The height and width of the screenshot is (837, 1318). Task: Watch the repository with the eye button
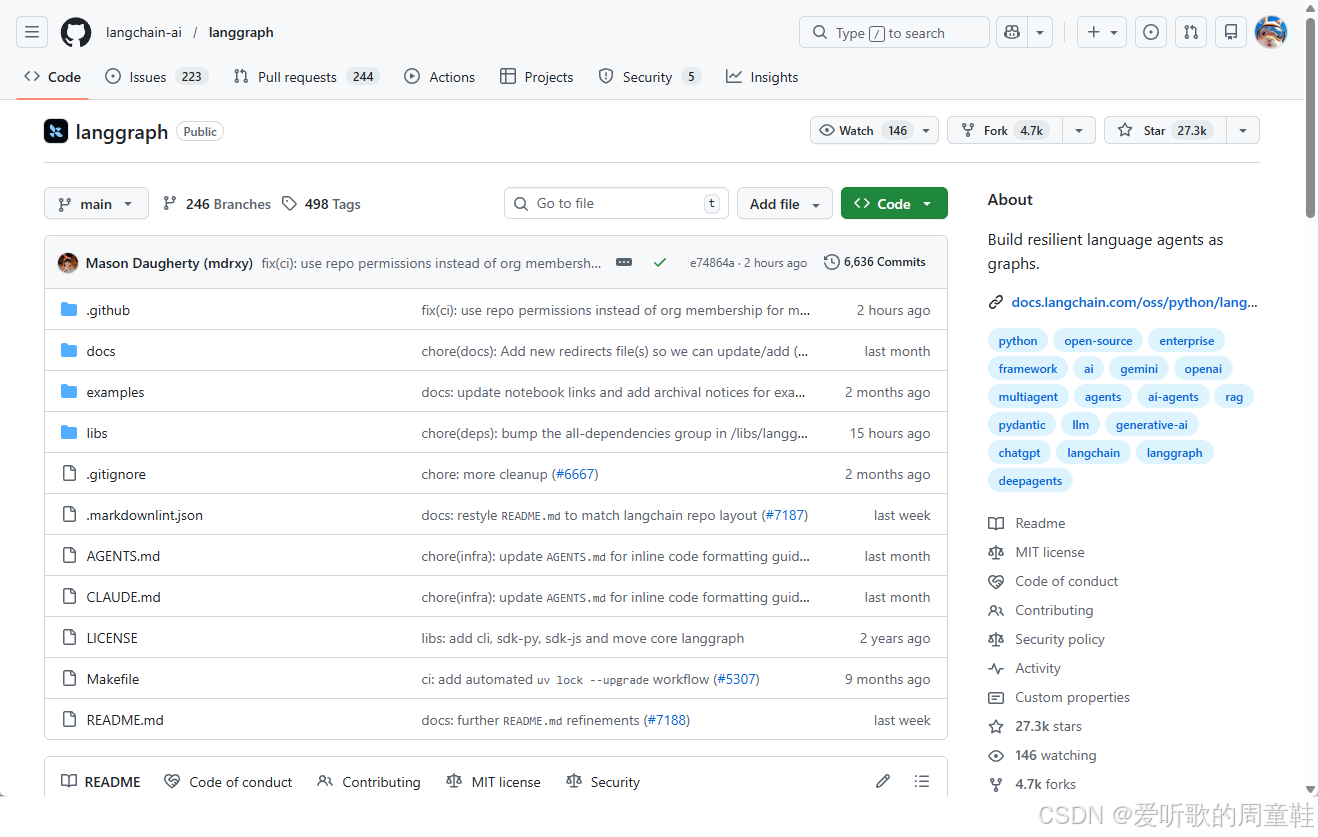tap(864, 131)
